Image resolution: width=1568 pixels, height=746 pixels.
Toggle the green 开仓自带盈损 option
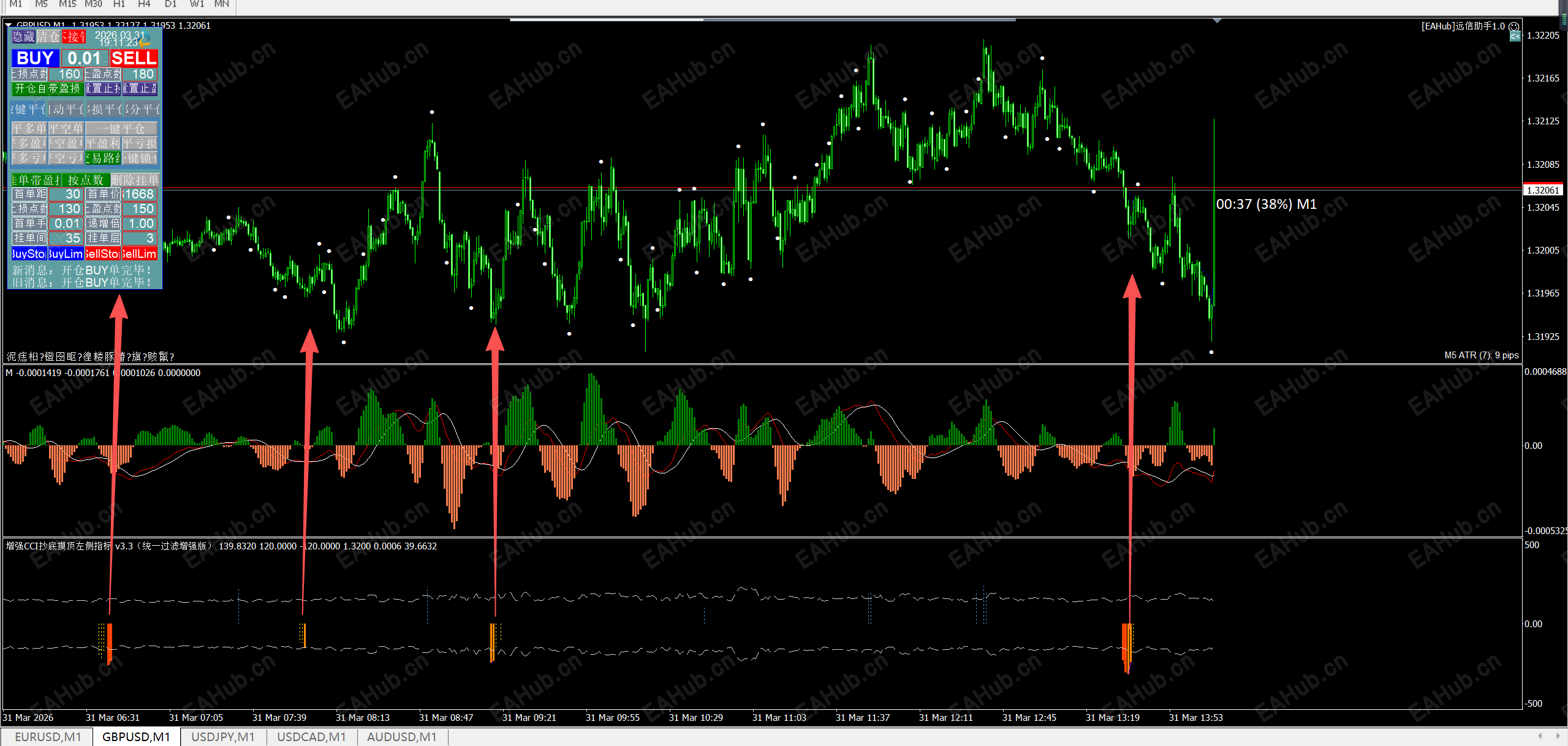[47, 89]
